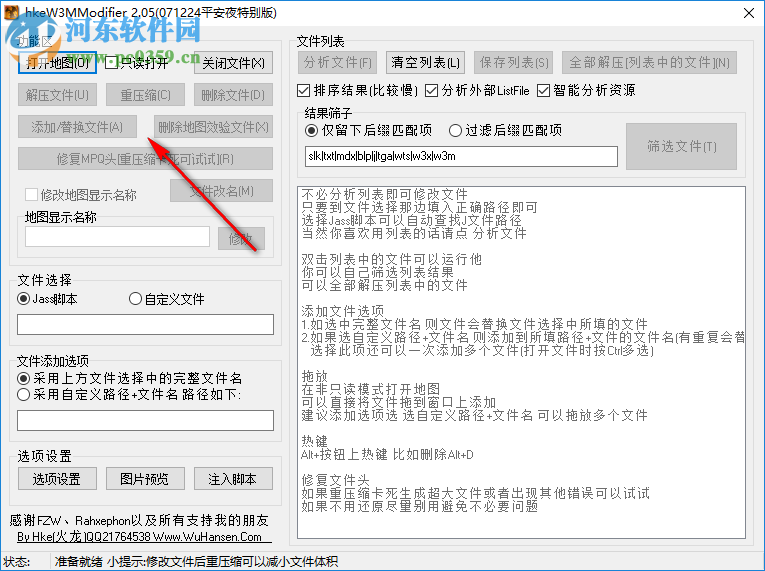Click the 筛选文件(T) button
The image size is (765, 571).
tap(682, 146)
